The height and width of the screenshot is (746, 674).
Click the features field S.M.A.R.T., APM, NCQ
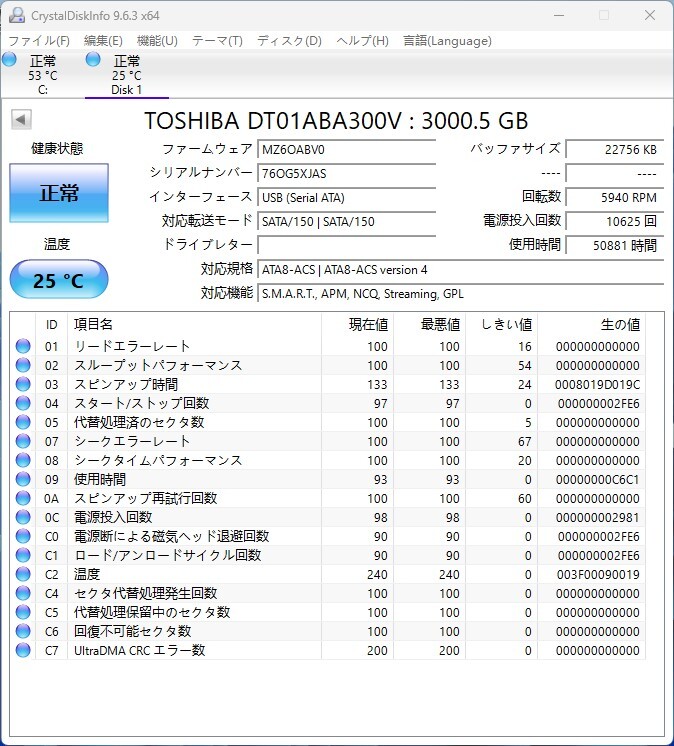(x=460, y=294)
